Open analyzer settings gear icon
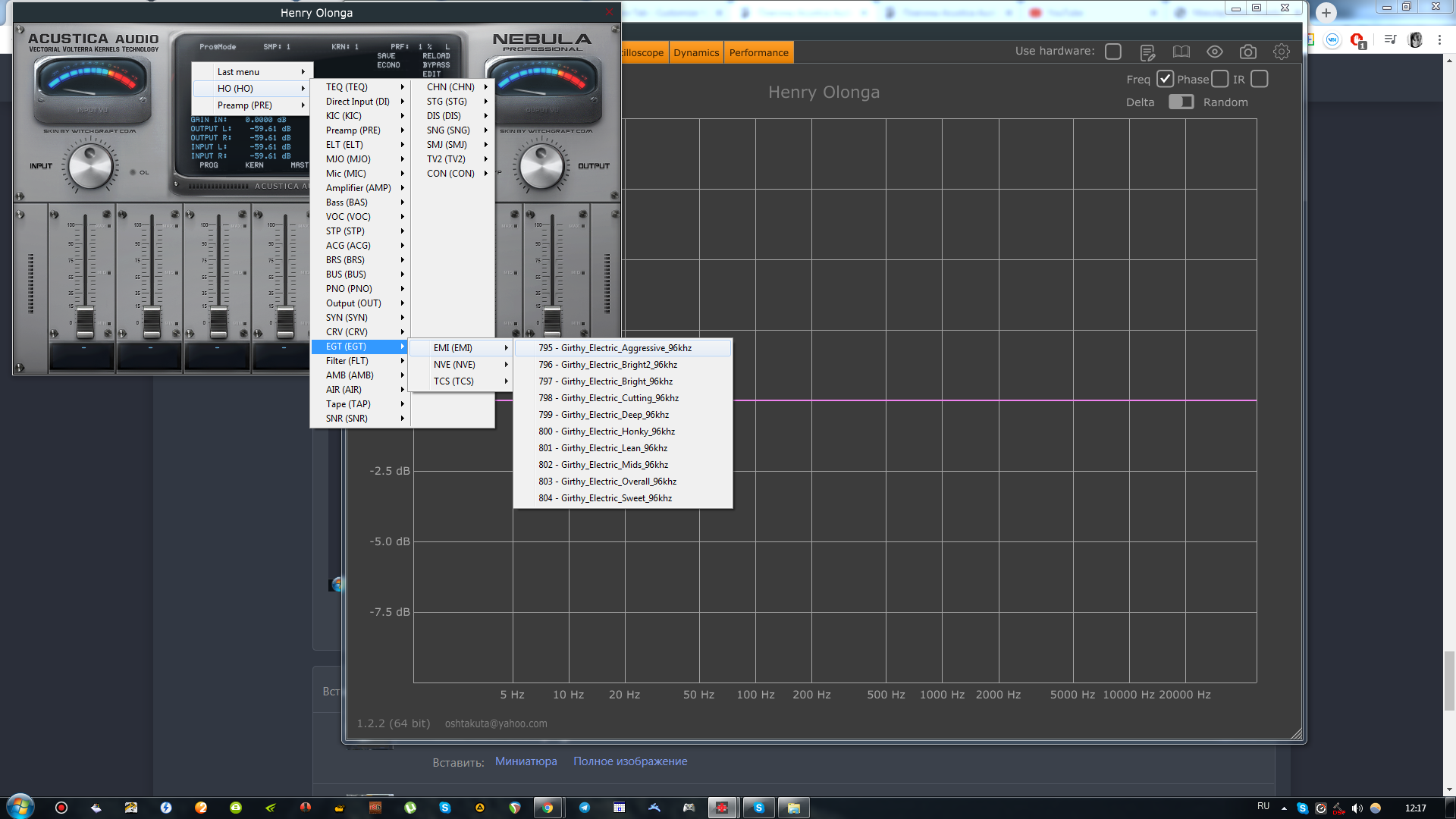Image resolution: width=1456 pixels, height=819 pixels. pyautogui.click(x=1281, y=52)
